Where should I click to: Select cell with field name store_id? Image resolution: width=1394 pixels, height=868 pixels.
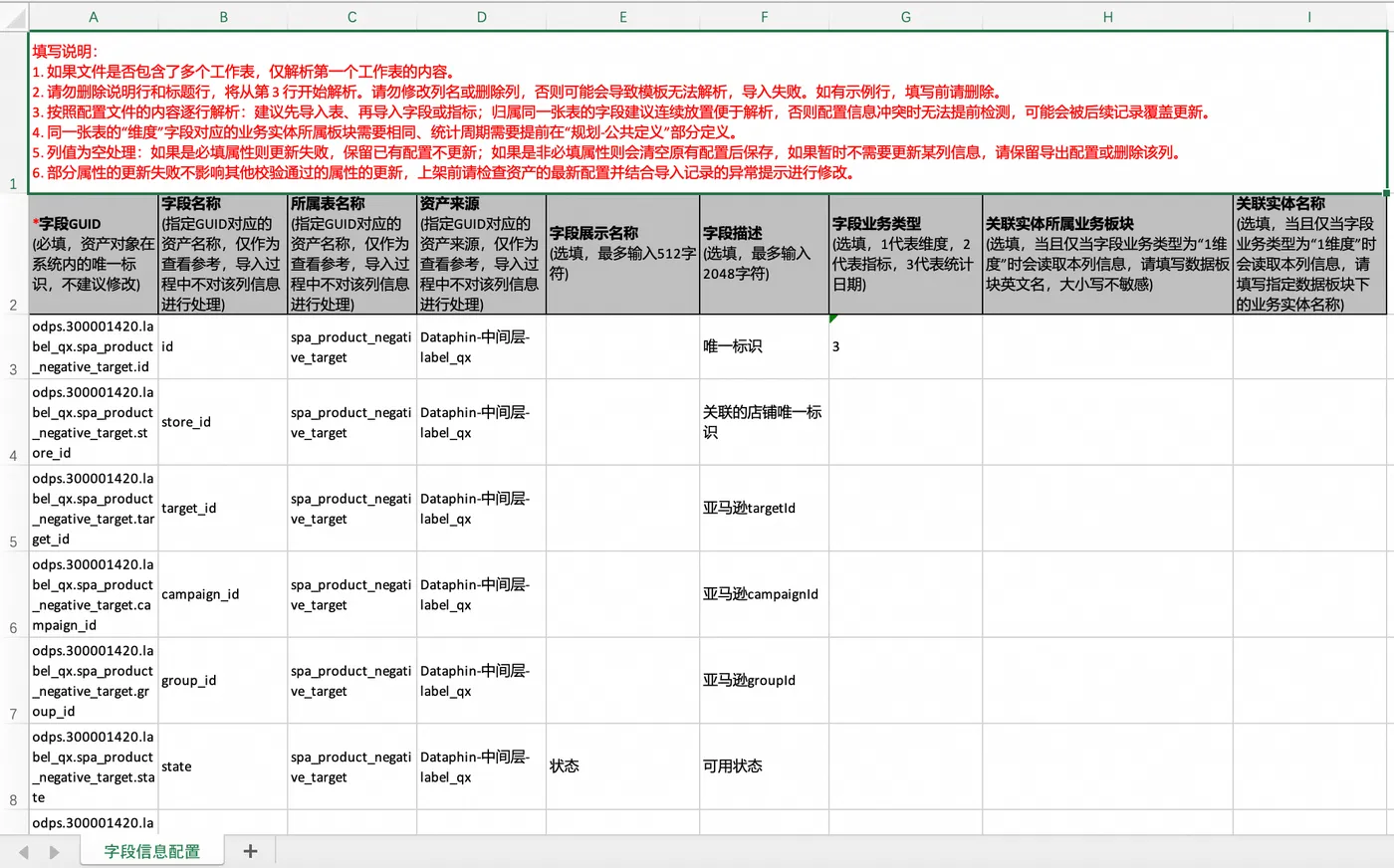pyautogui.click(x=223, y=422)
